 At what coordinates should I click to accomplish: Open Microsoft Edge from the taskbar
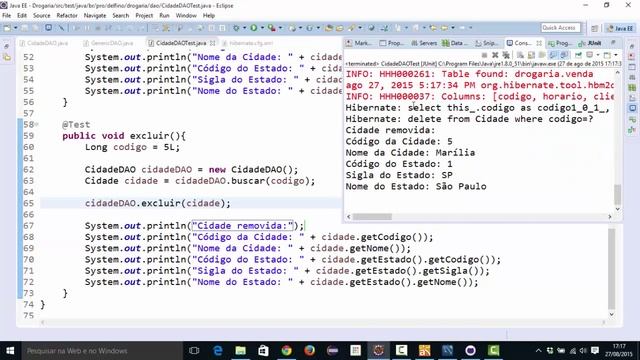click(x=218, y=351)
